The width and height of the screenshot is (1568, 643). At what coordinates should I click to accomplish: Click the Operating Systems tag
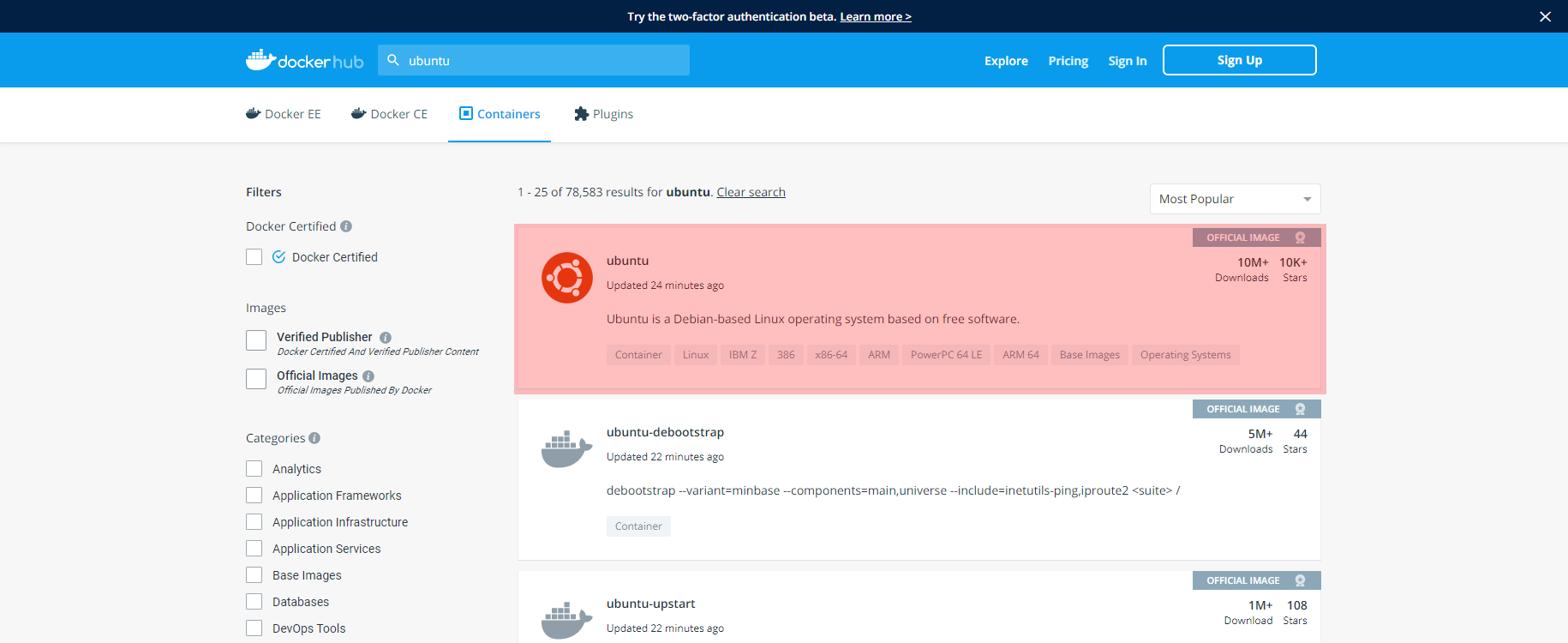point(1186,355)
